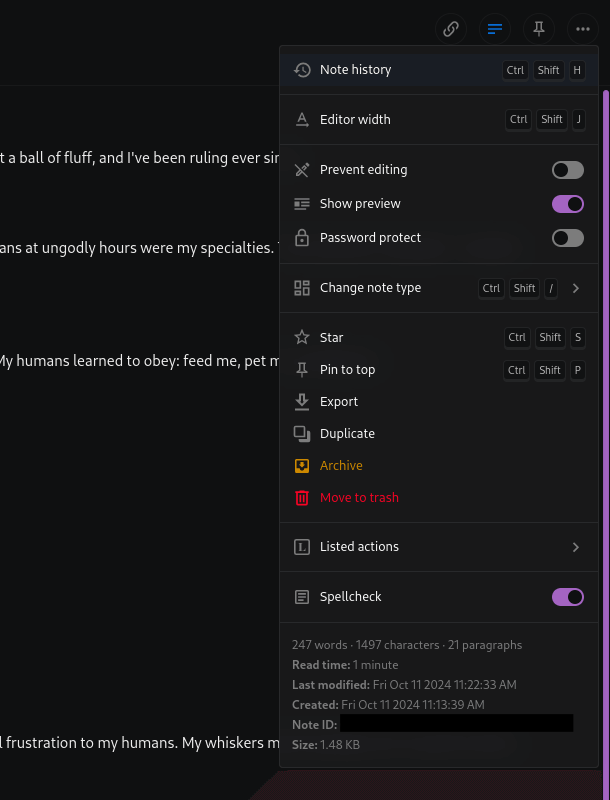Click the link icon in top toolbar
Viewport: 610px width, 800px height.
pyautogui.click(x=451, y=29)
